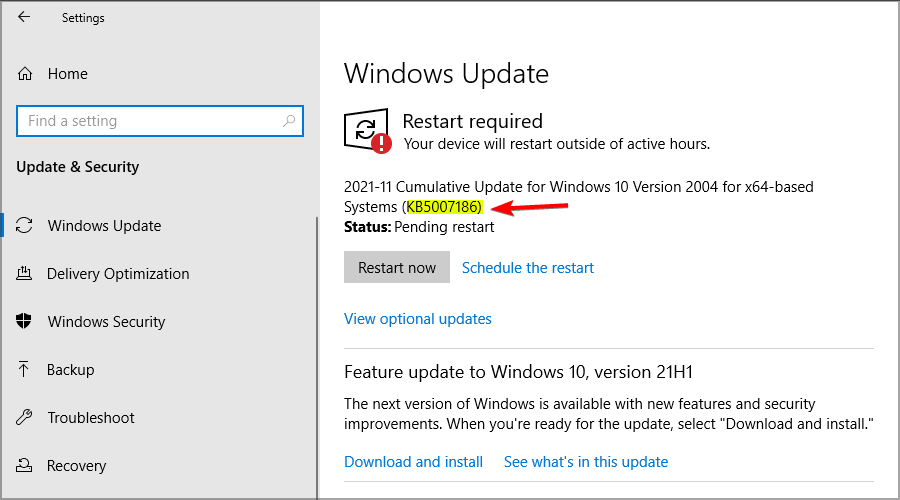Screen dimensions: 900x500
Task: Open See what's in this update link
Action: (586, 462)
